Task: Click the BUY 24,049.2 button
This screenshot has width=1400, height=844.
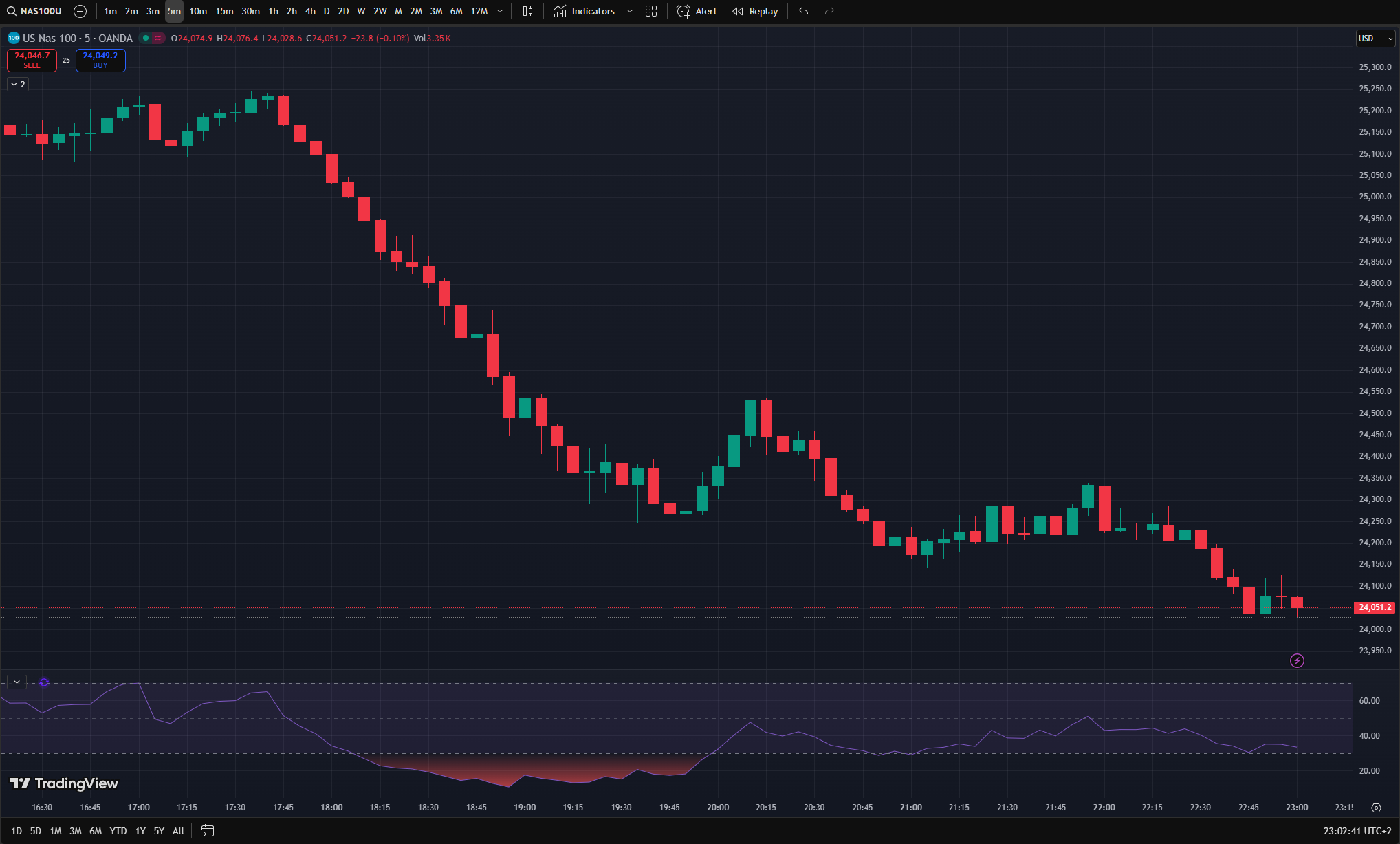Action: (x=100, y=60)
